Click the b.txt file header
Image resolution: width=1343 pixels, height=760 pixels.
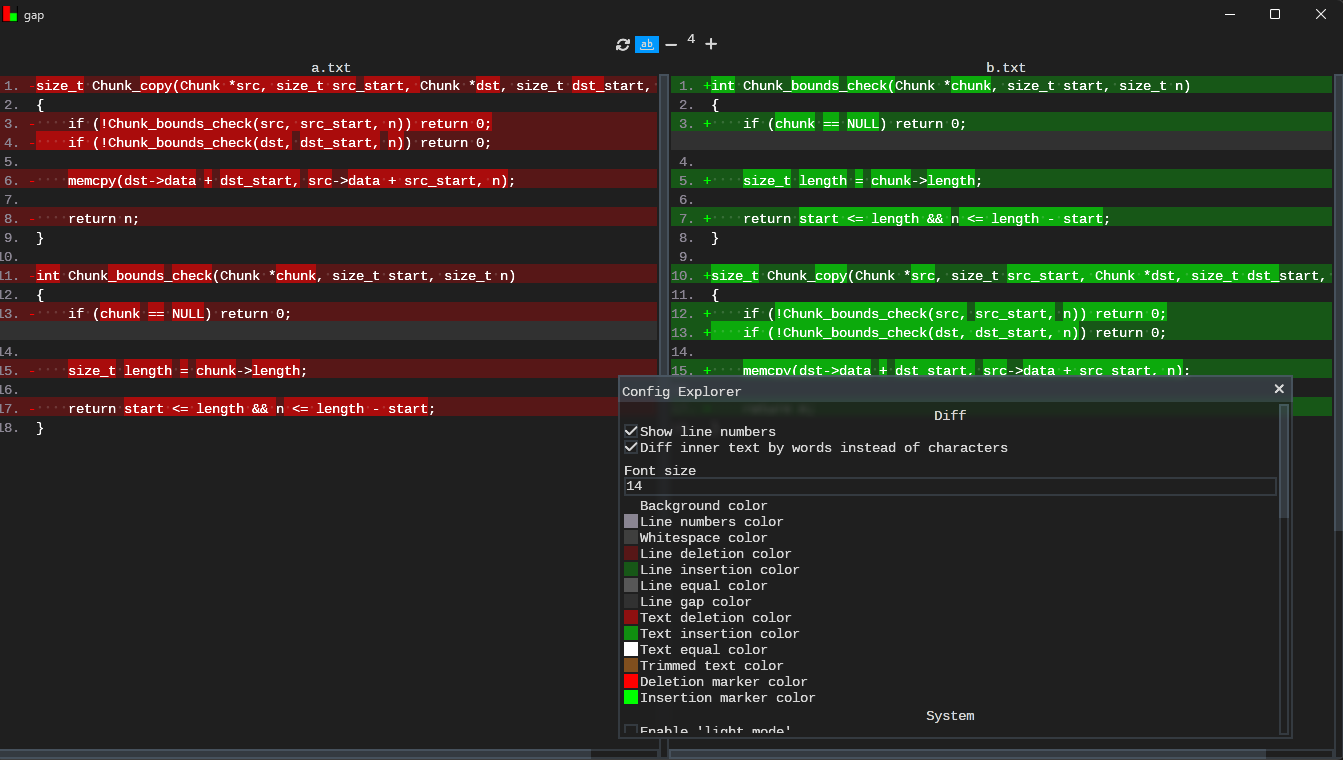pos(1006,68)
